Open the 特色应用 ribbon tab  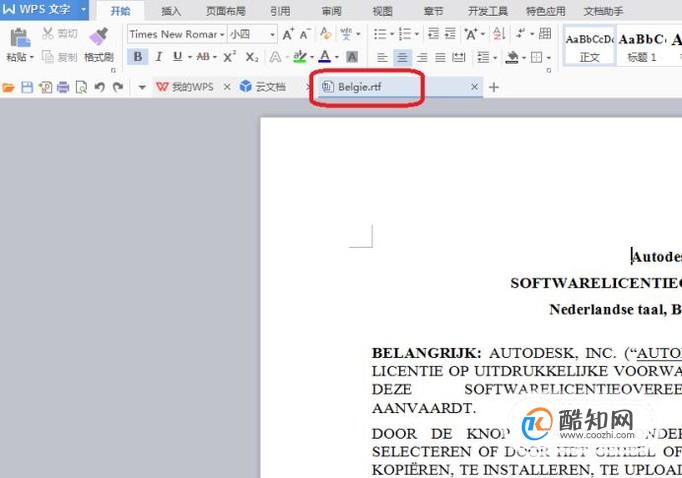click(x=545, y=11)
